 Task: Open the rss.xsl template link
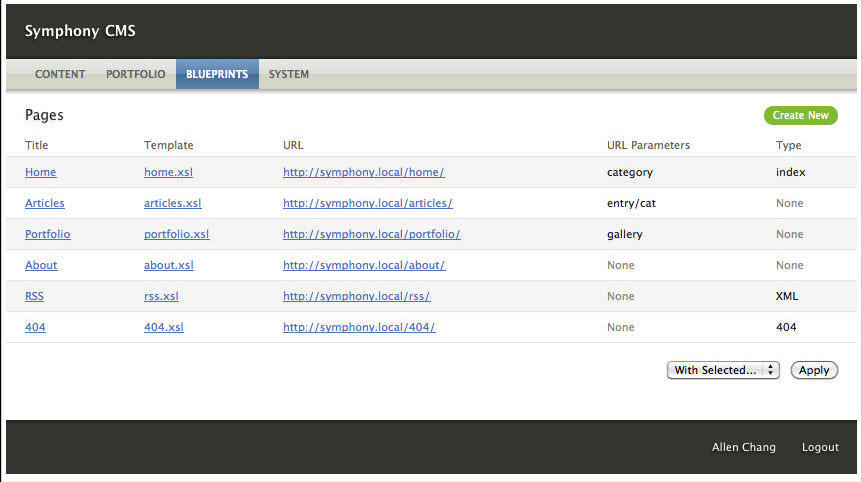[161, 296]
